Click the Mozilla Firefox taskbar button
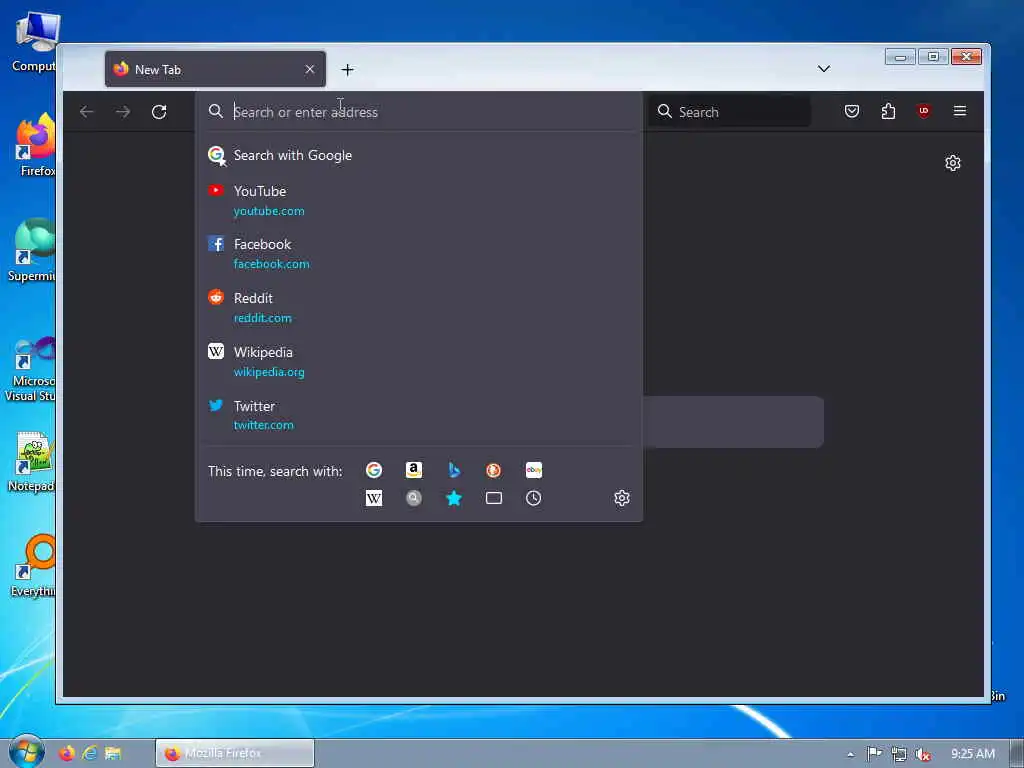The width and height of the screenshot is (1024, 768). pos(234,753)
